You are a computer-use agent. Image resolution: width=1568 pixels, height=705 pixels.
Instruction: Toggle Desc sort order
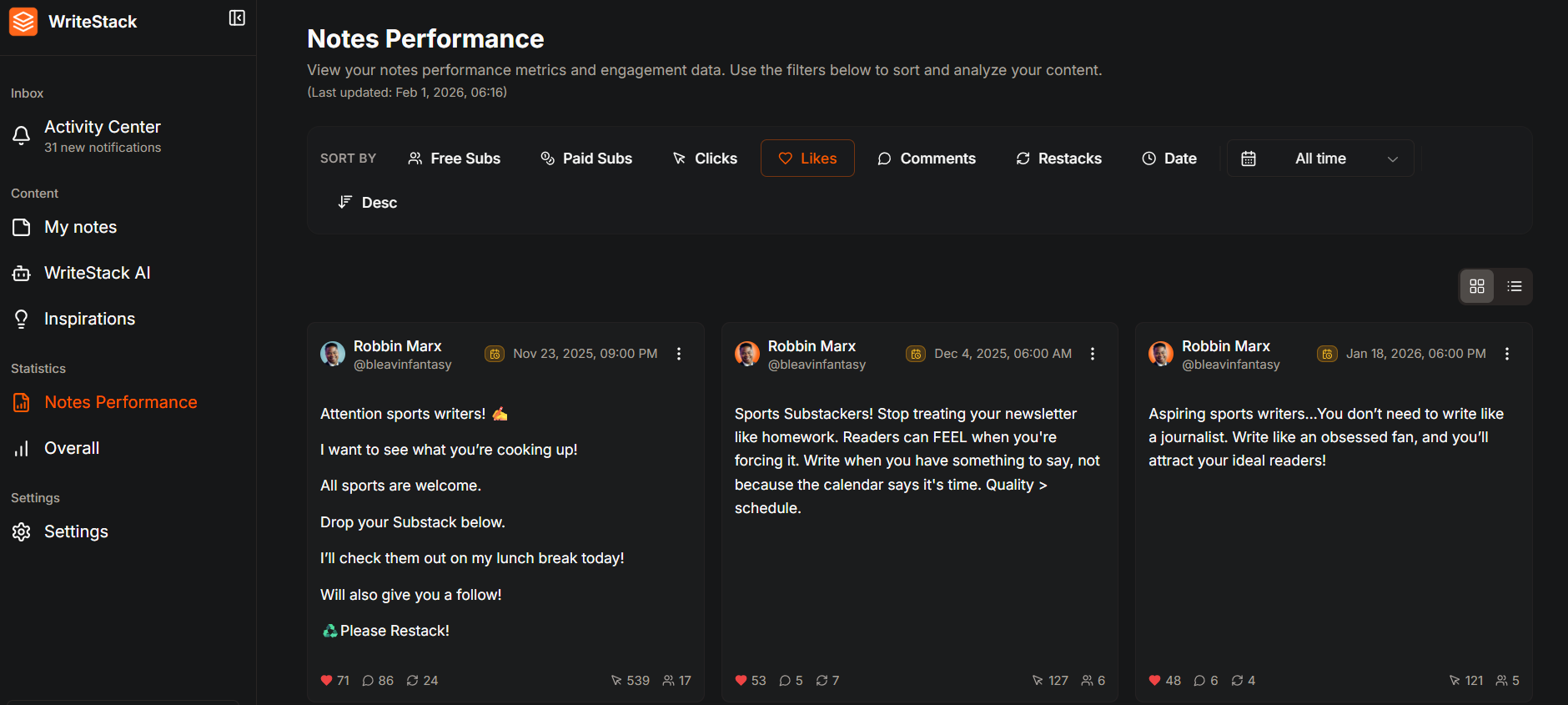point(367,203)
